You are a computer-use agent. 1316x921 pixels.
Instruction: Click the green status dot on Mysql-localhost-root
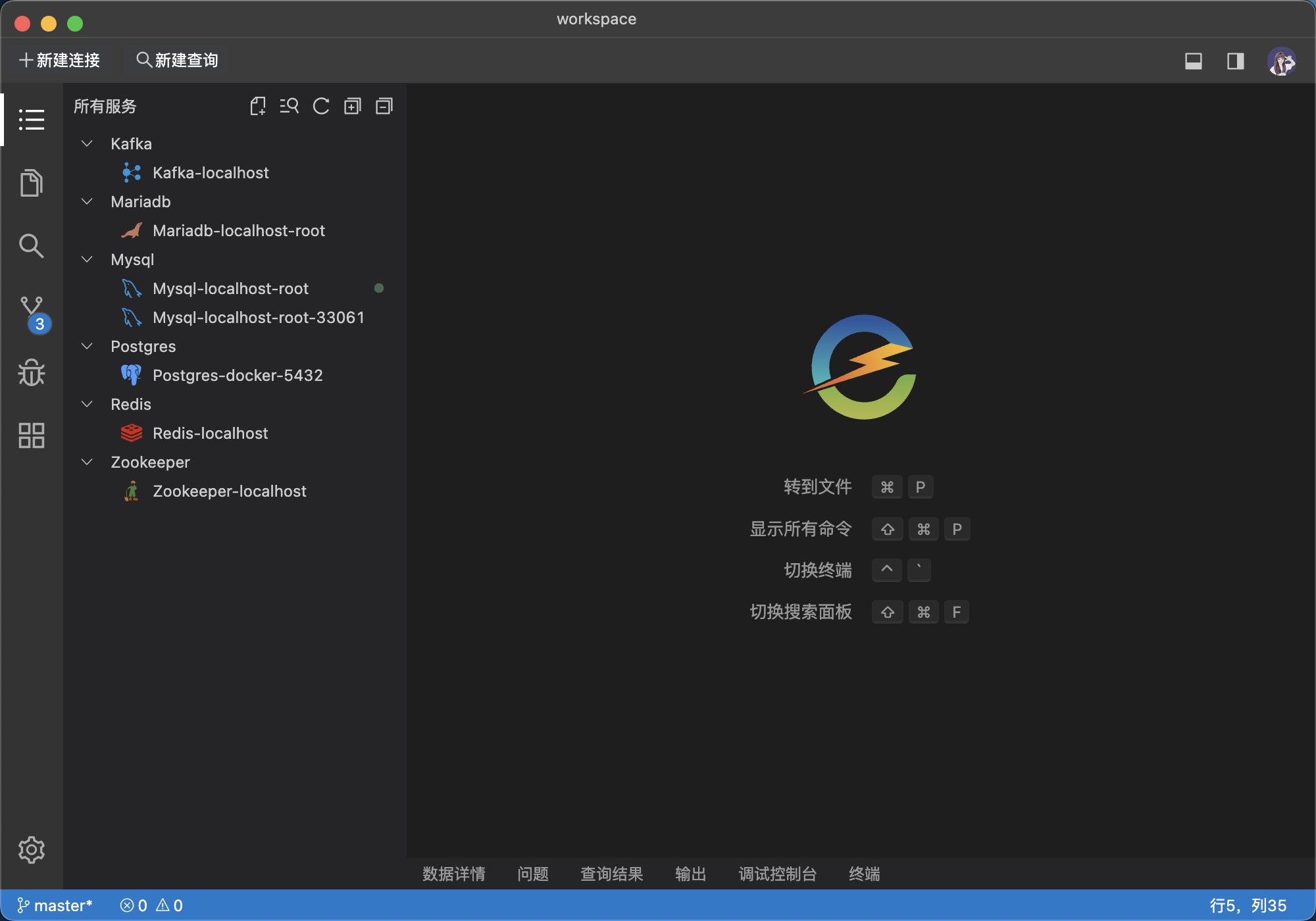pyautogui.click(x=379, y=288)
